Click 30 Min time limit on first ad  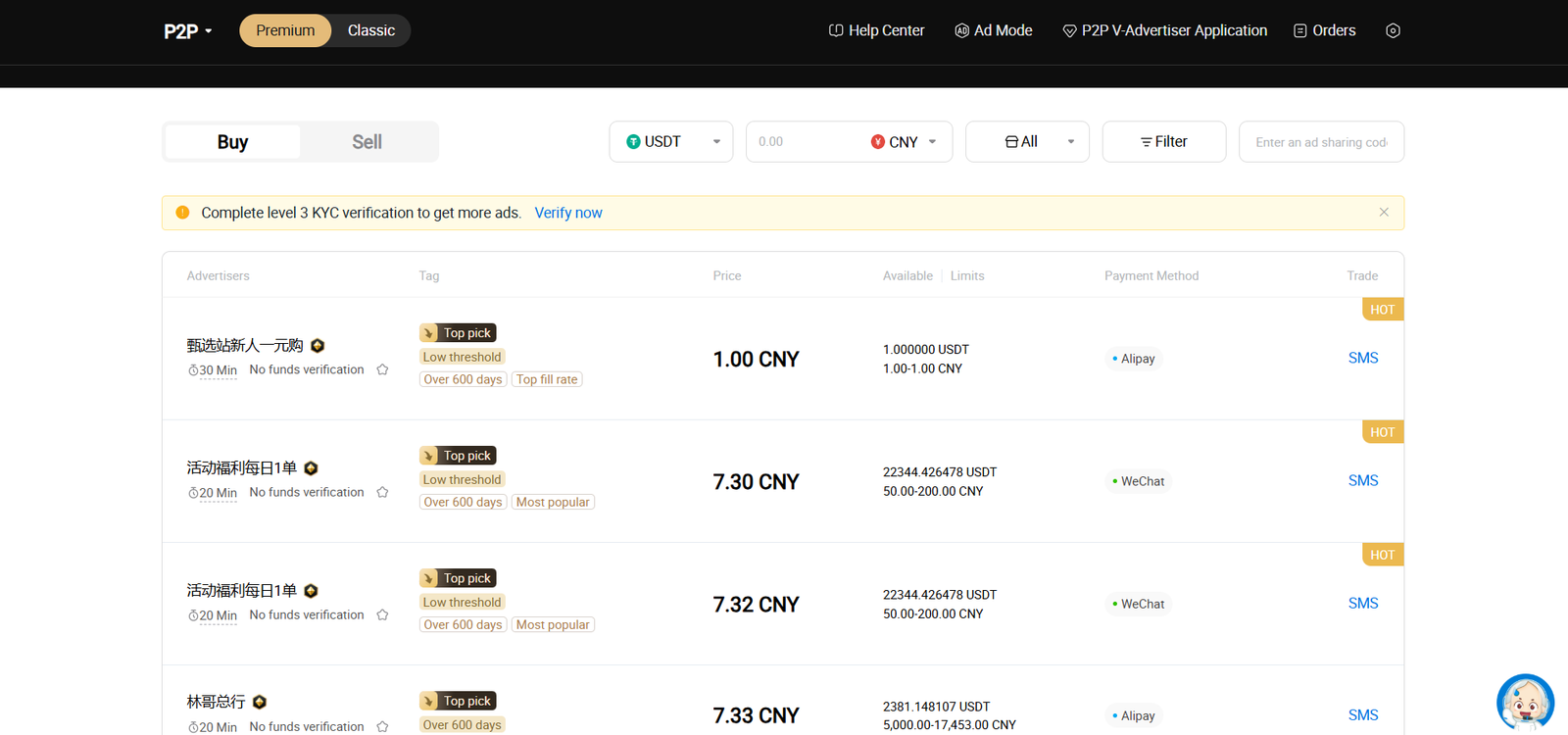coord(213,370)
